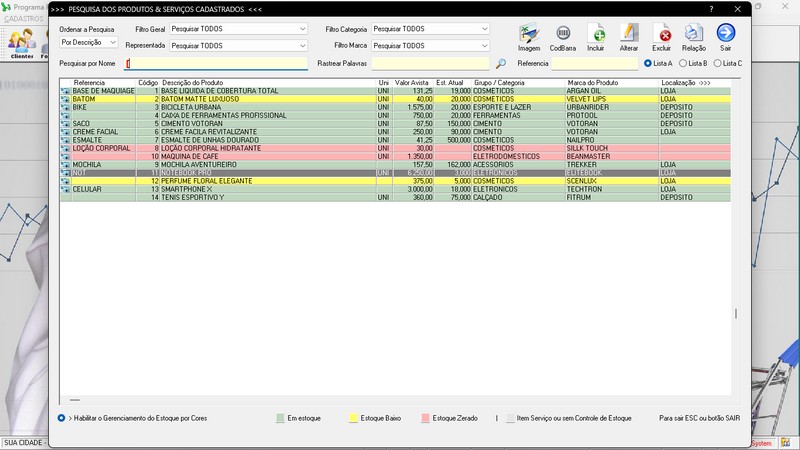800x450 pixels.
Task: Open the Representada dropdown
Action: coord(238,45)
